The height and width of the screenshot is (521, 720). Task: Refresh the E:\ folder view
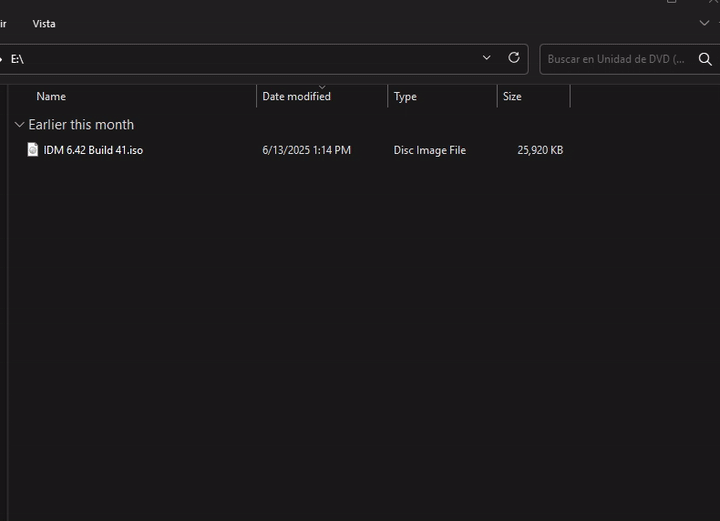coord(514,58)
